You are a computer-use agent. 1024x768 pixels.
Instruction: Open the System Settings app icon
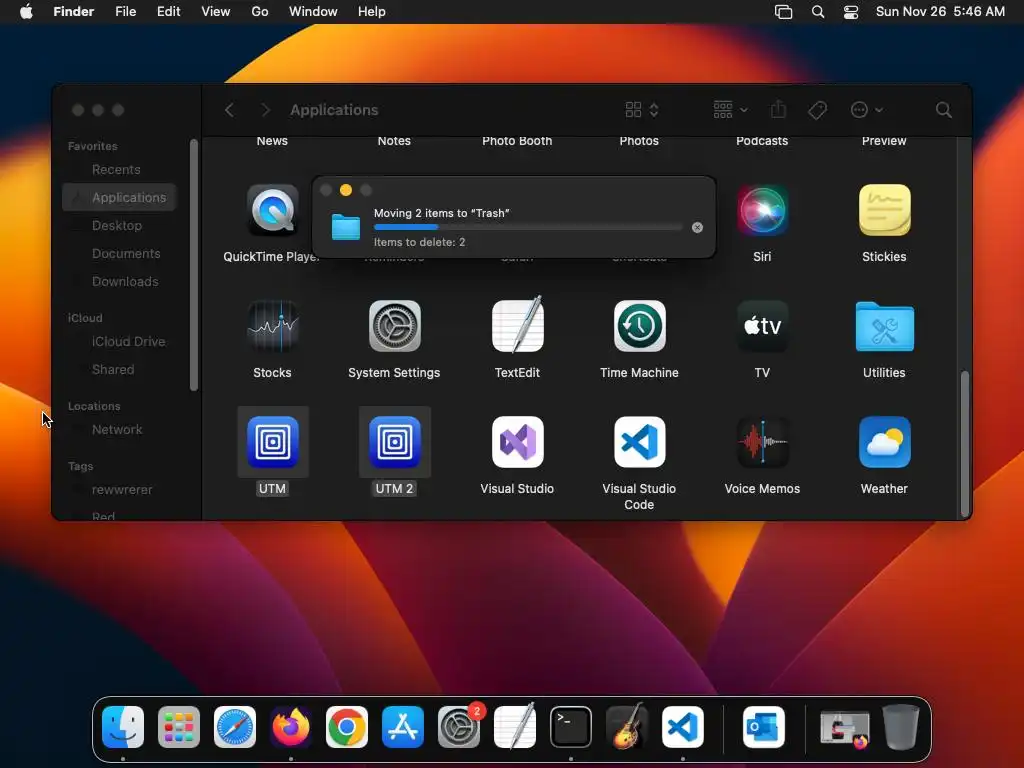coord(394,326)
